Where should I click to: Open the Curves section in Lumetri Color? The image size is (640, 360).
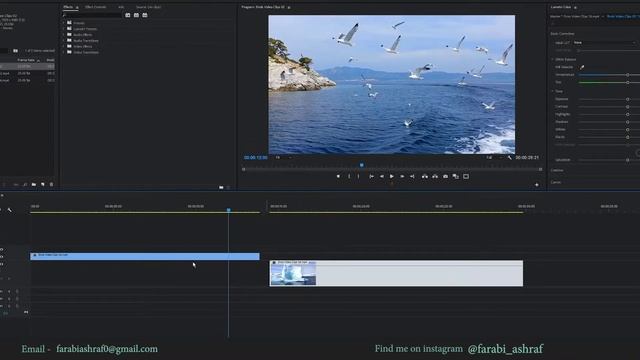tap(556, 182)
